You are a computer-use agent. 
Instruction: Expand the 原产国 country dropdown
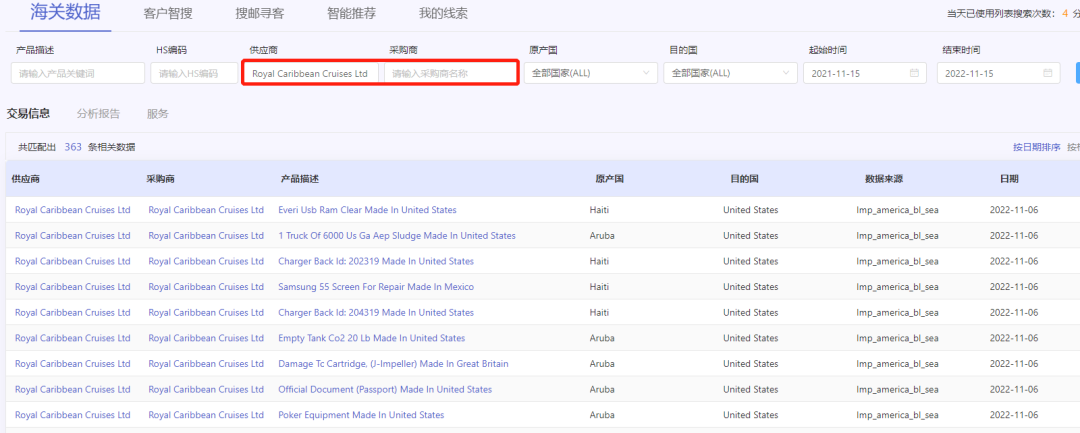click(x=590, y=73)
